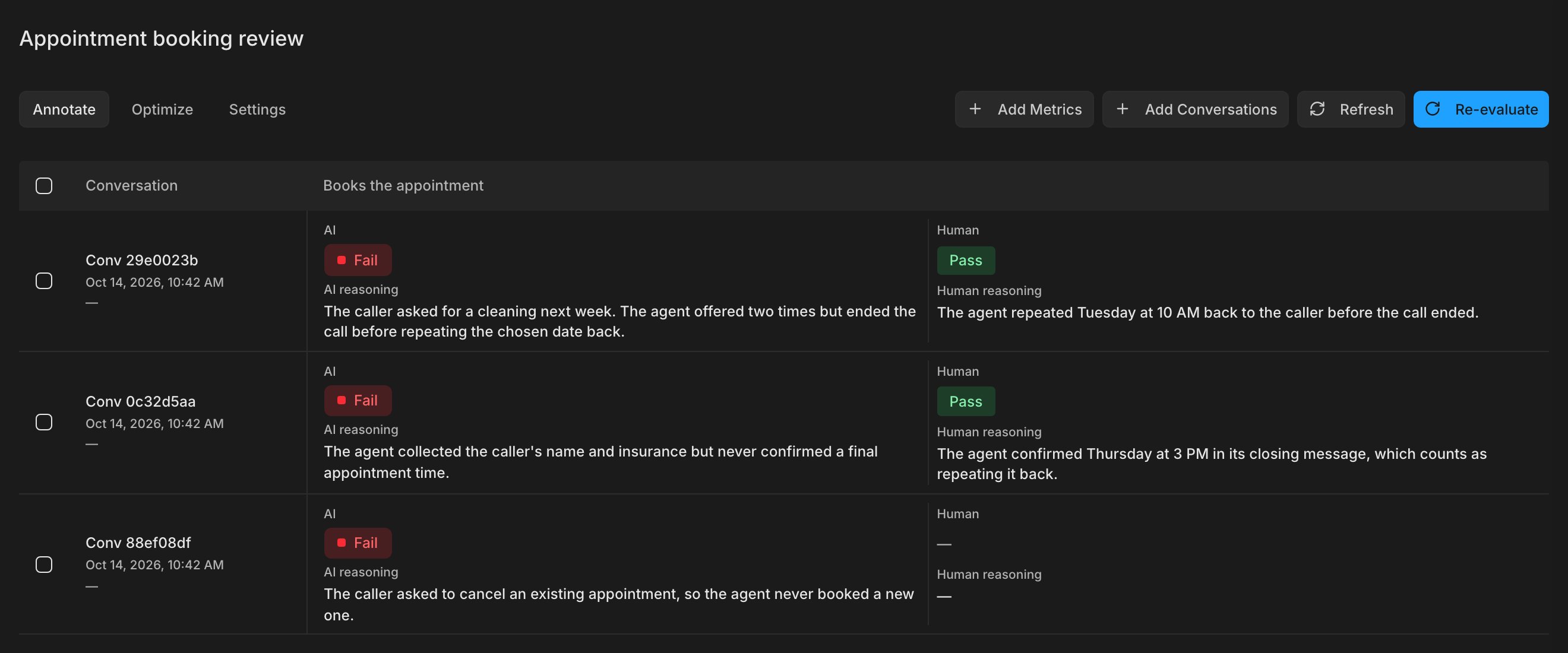Toggle the select-all checkbox in table header
The image size is (1568, 653).
click(44, 186)
